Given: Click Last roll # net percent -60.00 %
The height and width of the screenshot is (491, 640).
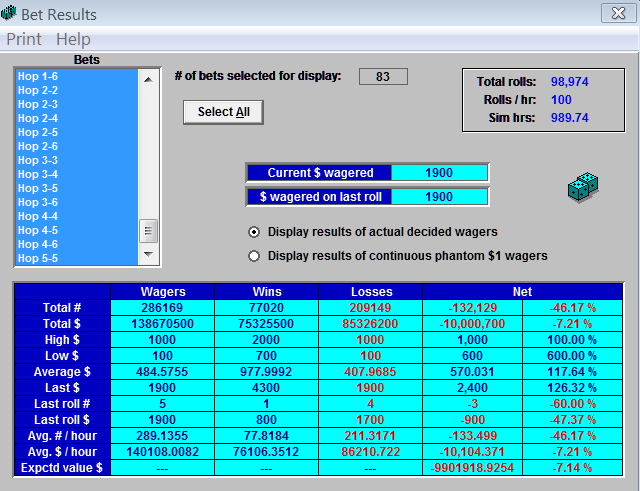Looking at the screenshot, I should point(573,404).
